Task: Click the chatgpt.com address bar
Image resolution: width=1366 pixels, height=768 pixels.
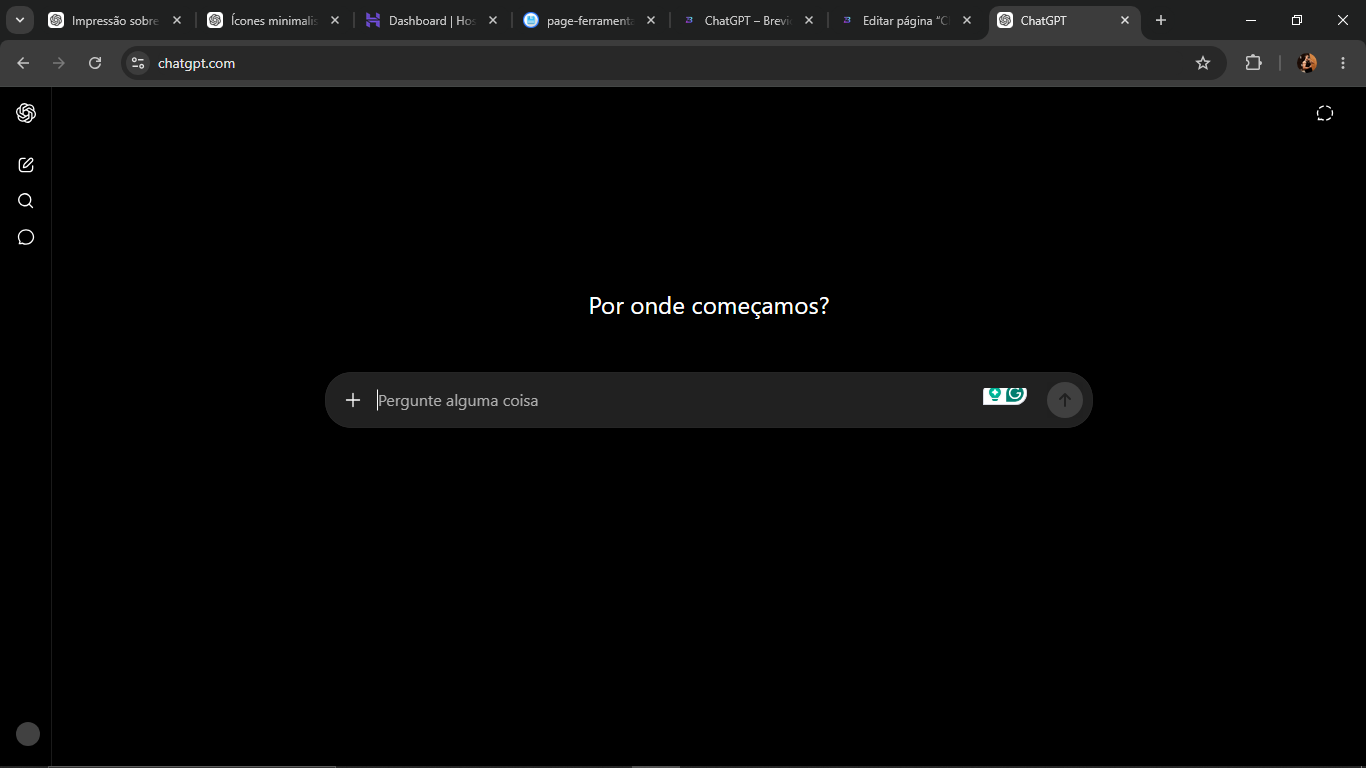Action: pos(675,63)
